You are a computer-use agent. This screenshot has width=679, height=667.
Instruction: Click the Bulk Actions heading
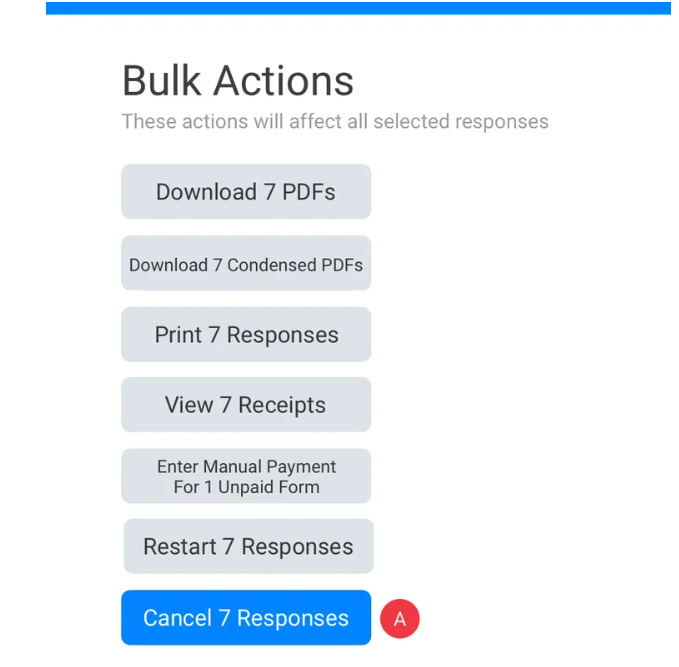[x=238, y=81]
